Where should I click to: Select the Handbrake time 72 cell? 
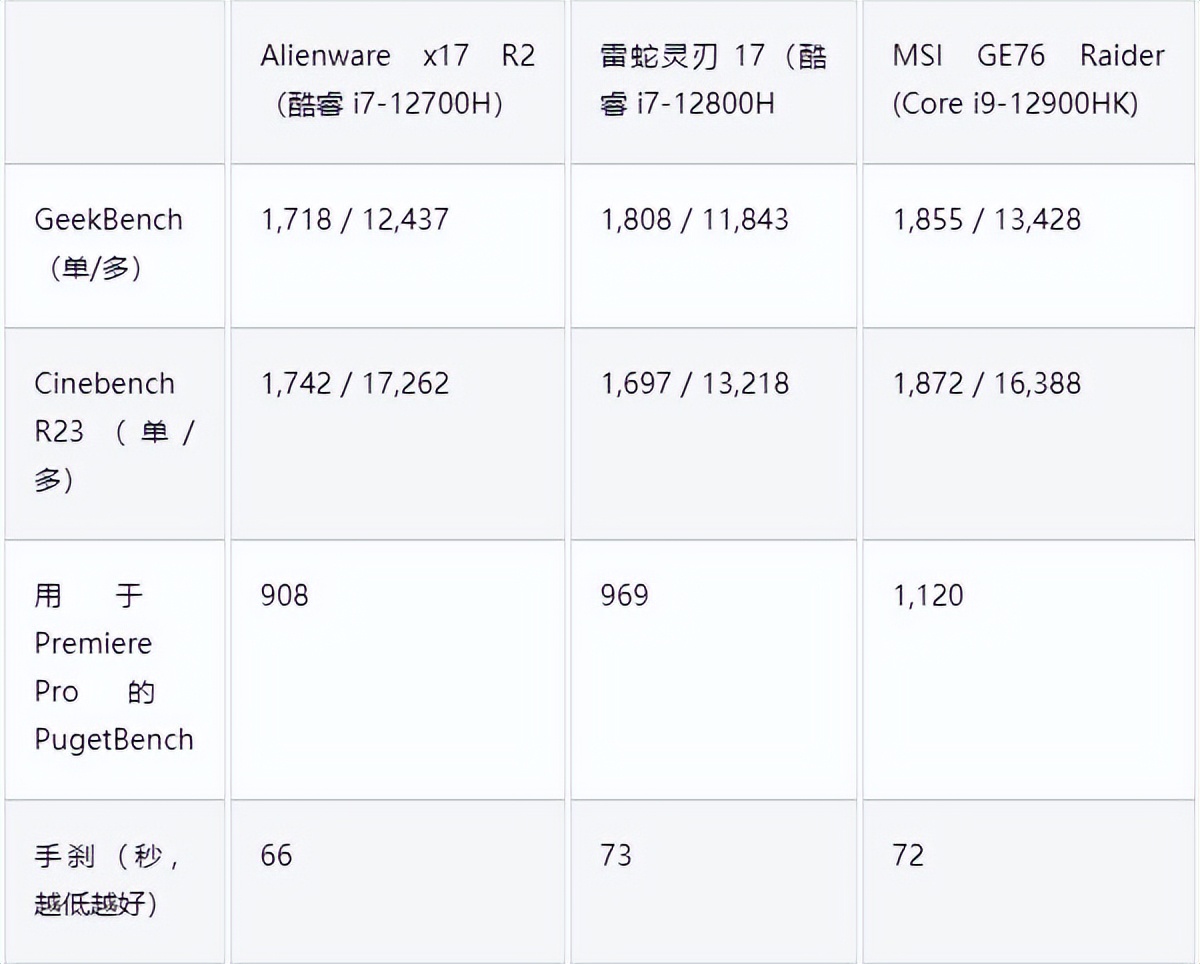coord(909,856)
